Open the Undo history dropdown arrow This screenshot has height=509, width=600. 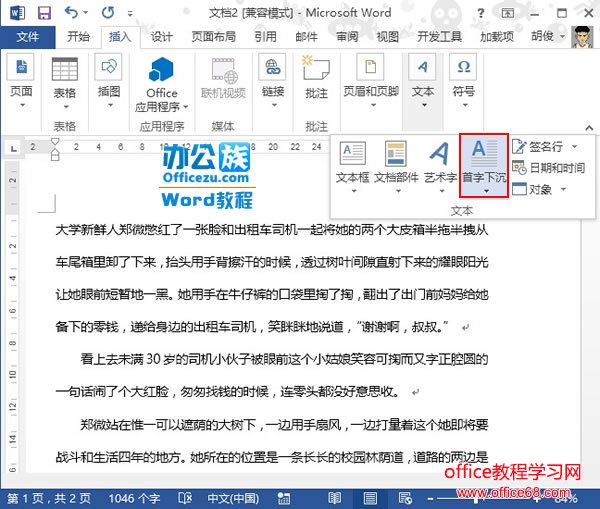[x=86, y=13]
